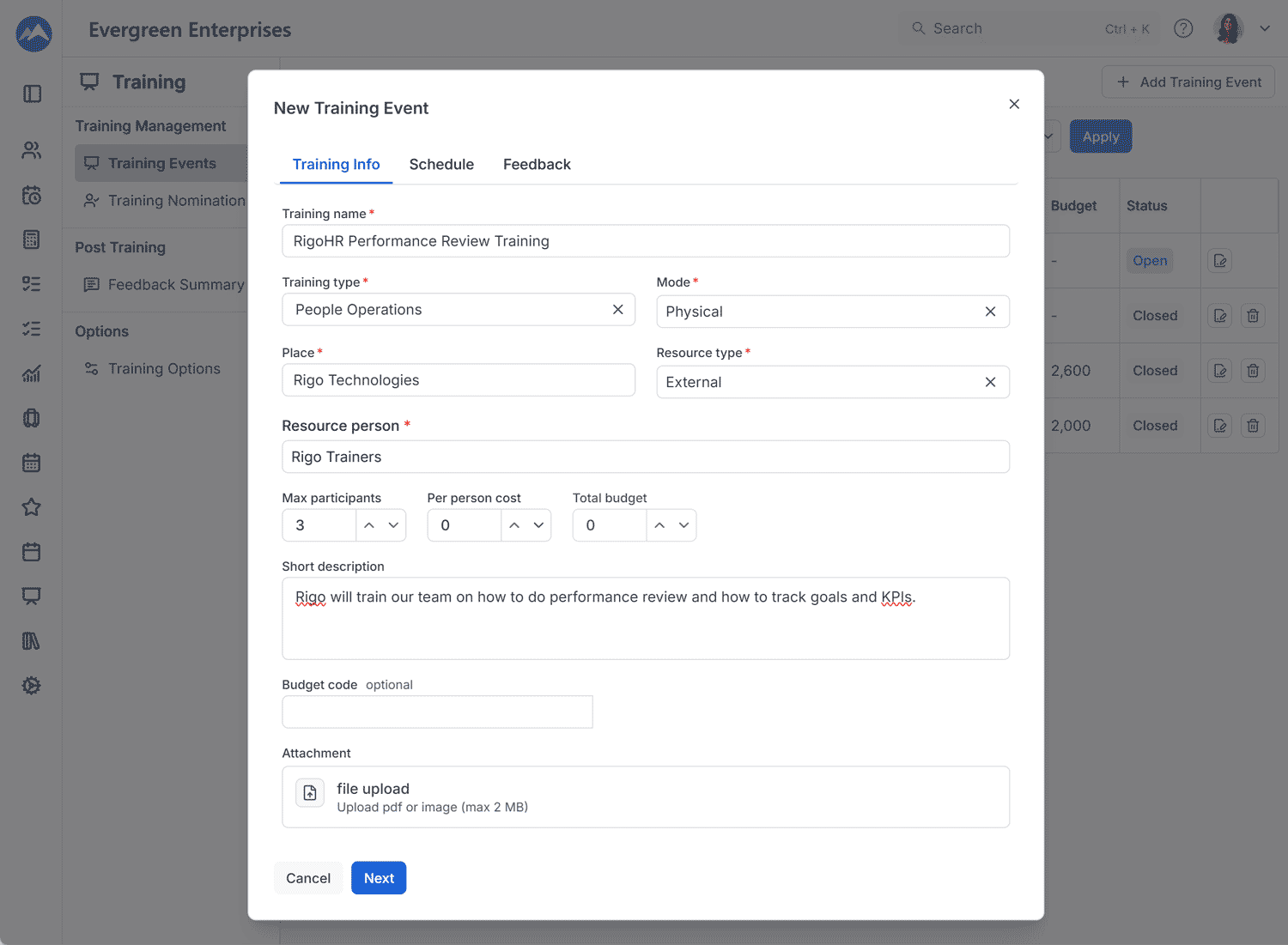Clear the External resource type selection

990,382
